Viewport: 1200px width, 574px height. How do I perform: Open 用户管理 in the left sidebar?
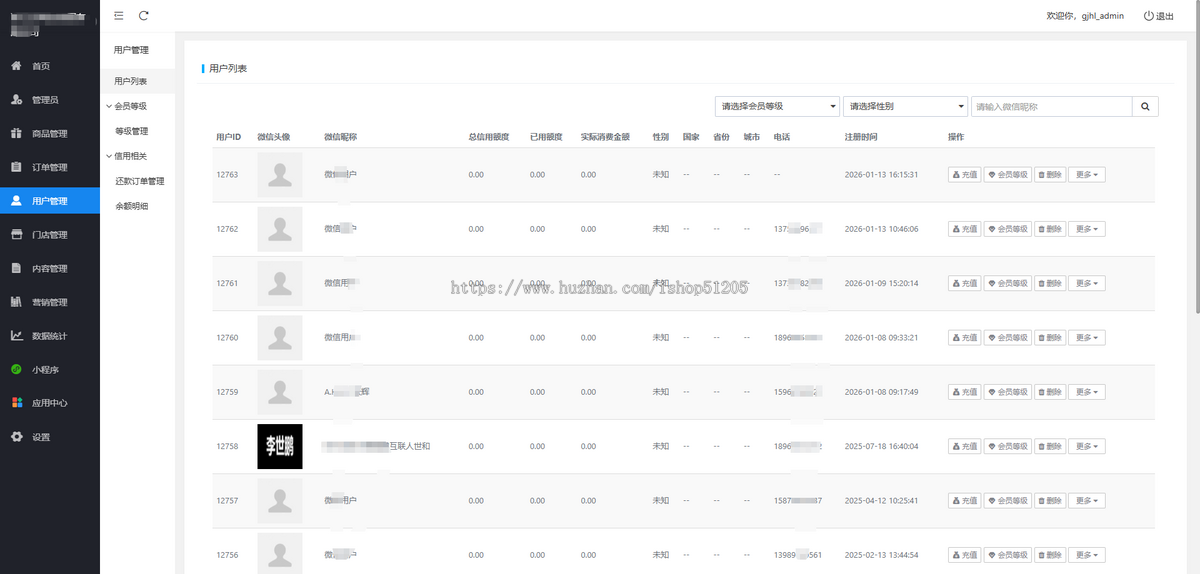pos(50,201)
